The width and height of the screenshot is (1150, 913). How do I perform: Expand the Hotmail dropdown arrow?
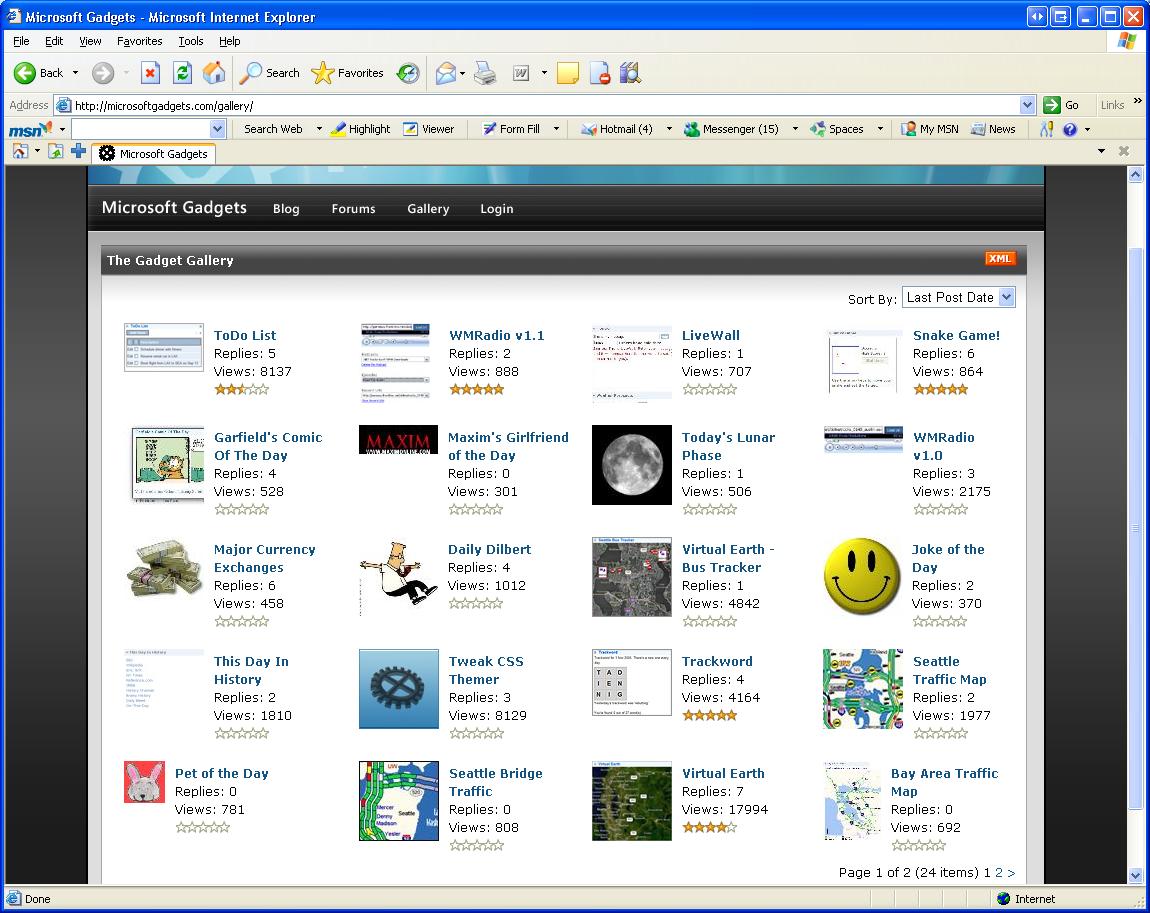[x=669, y=129]
